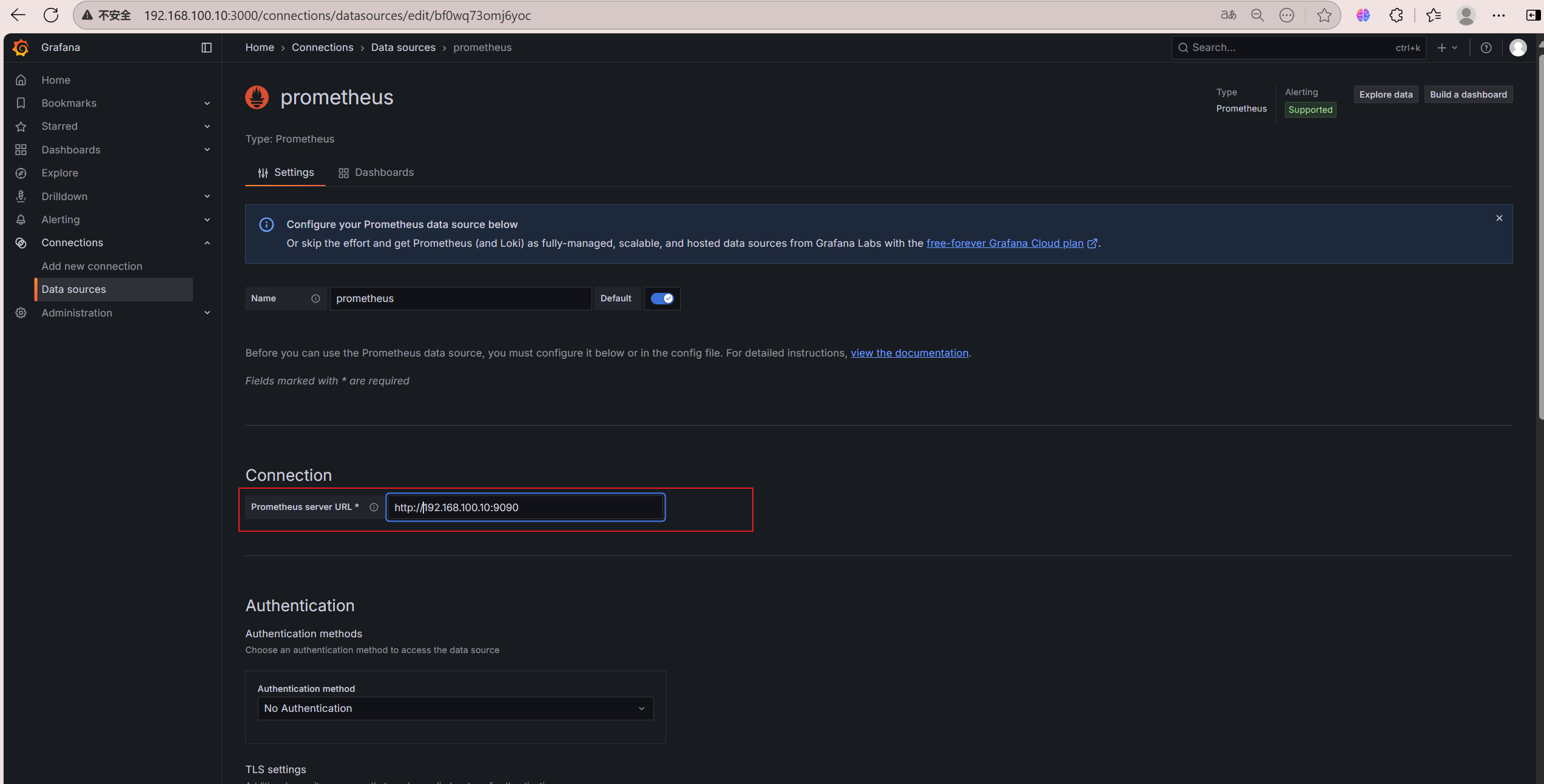Click the data source Name input field

[x=460, y=298]
